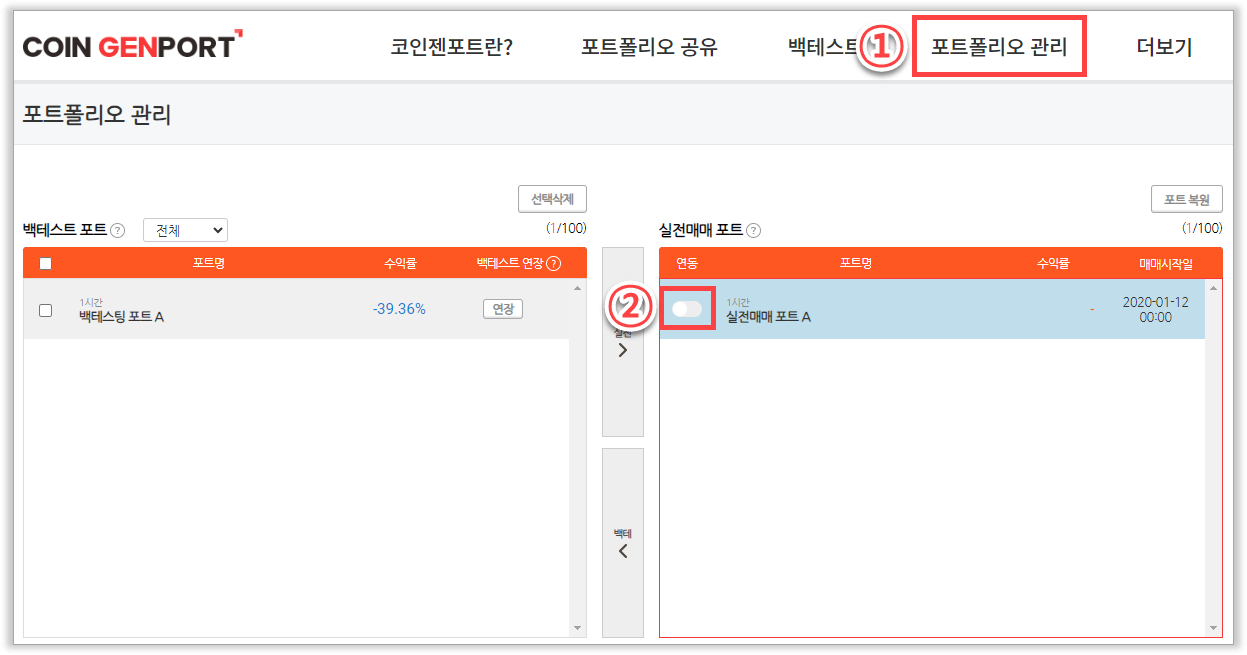This screenshot has width=1247, height=655.
Task: Check the box for 백테스팅 포트 A
Action: click(45, 310)
